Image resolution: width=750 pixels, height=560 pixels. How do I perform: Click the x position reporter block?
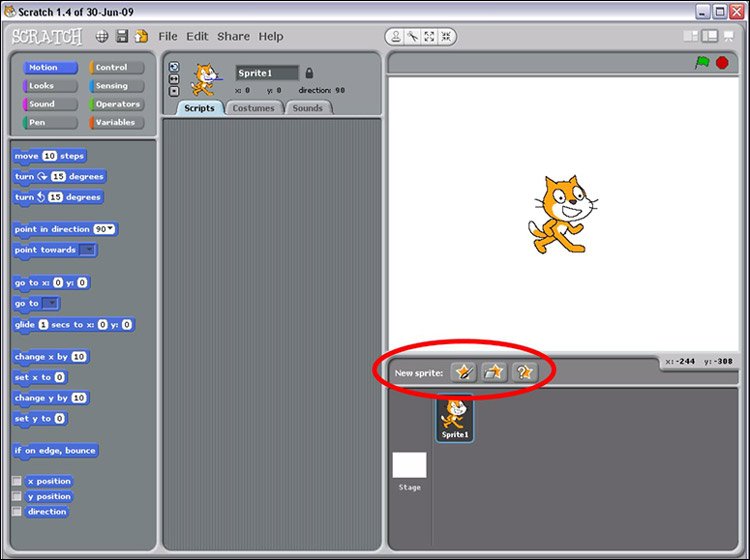pos(49,481)
